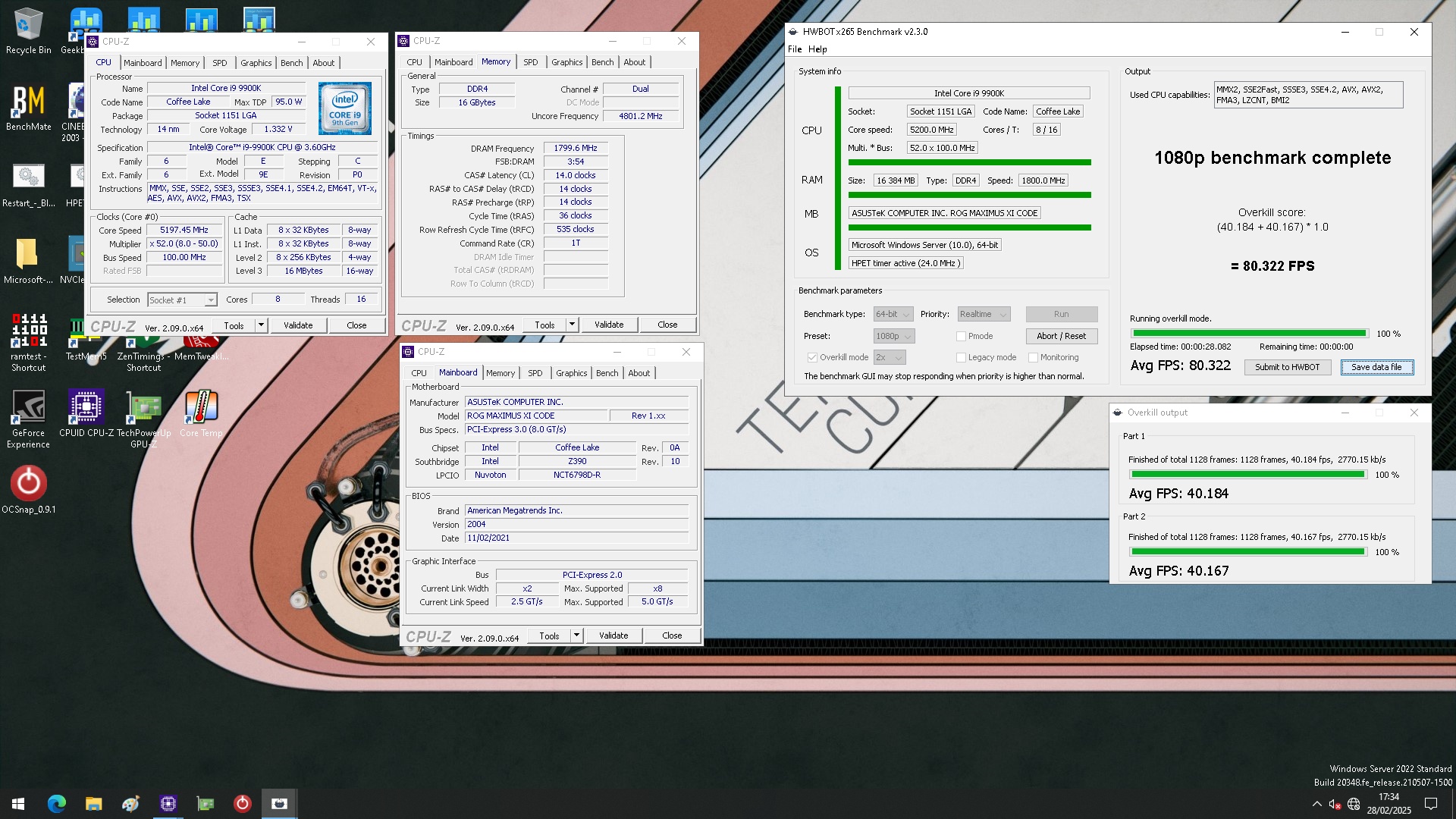Open File Explorer from the taskbar
The height and width of the screenshot is (819, 1456).
click(93, 803)
